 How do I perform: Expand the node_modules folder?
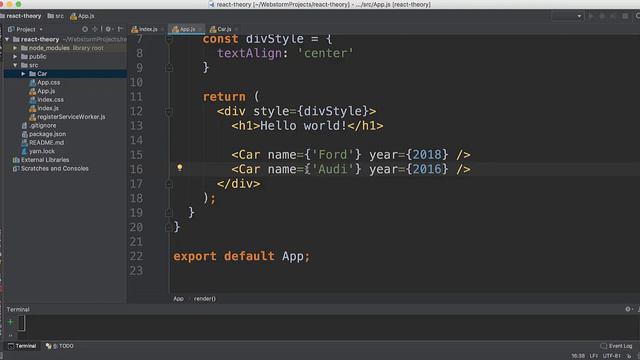(15, 48)
